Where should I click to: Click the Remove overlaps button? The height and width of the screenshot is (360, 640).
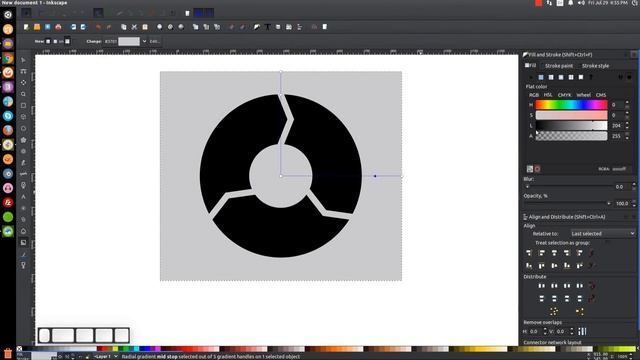582,331
